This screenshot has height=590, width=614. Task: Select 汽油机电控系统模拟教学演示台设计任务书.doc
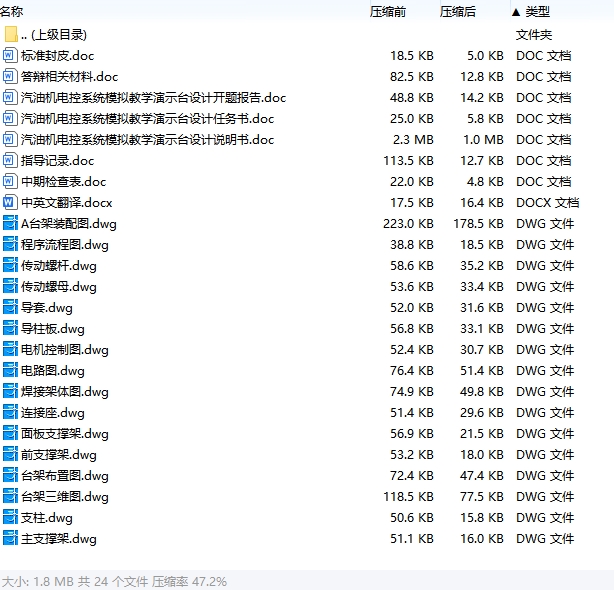point(148,119)
